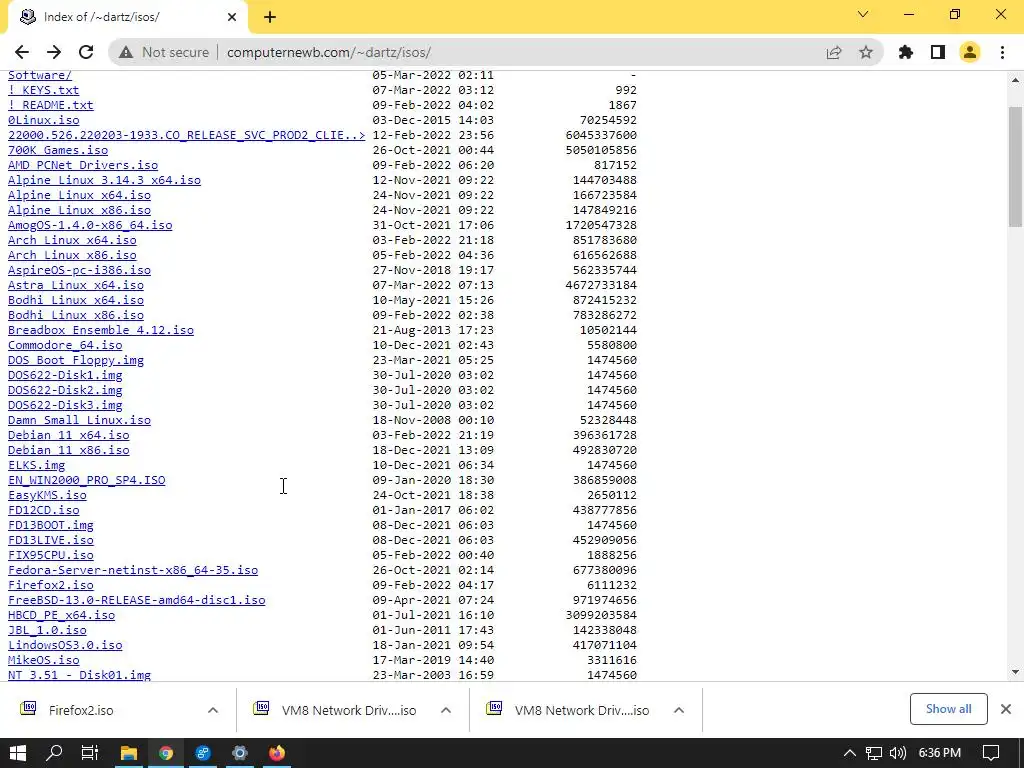Download EasyKMS.iso

point(47,496)
